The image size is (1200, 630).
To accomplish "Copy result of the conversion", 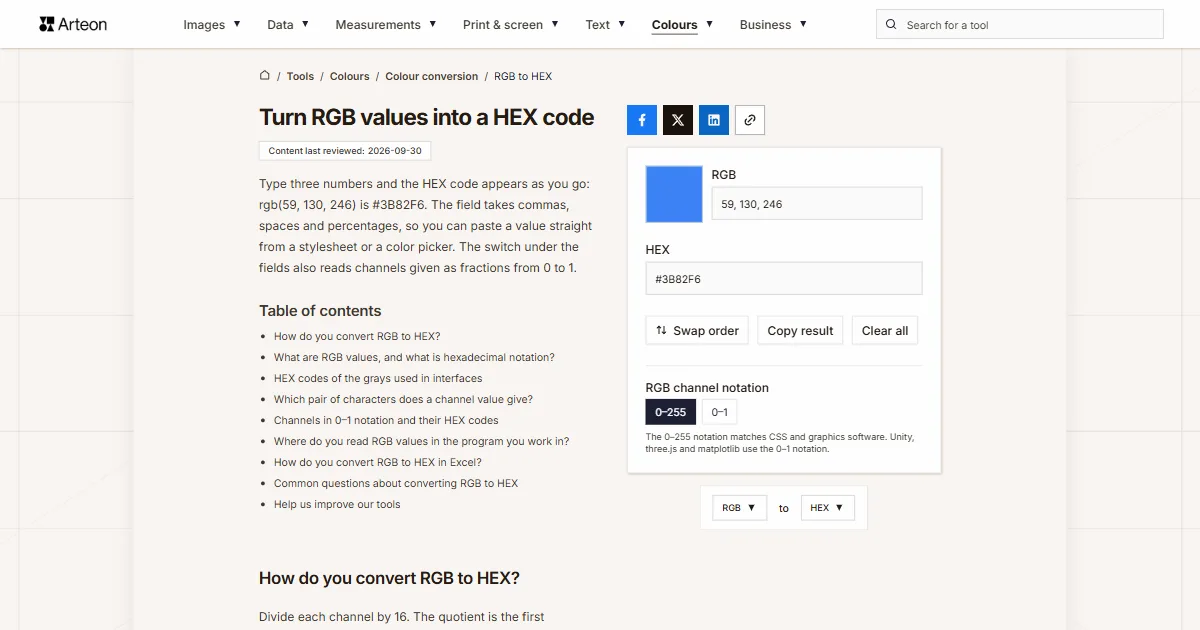I will [x=800, y=331].
